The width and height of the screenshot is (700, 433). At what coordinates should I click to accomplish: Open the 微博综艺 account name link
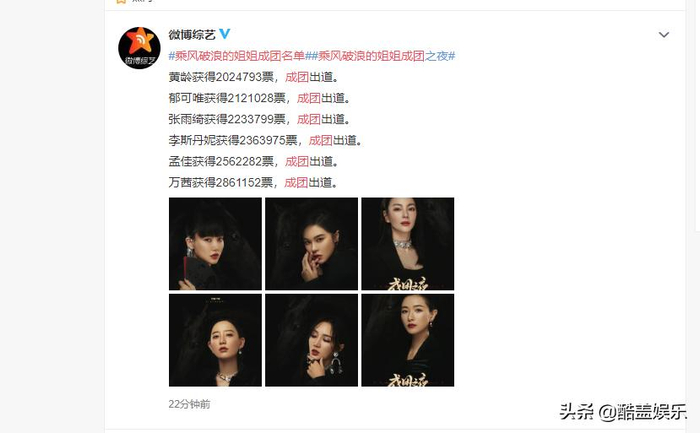[192, 34]
